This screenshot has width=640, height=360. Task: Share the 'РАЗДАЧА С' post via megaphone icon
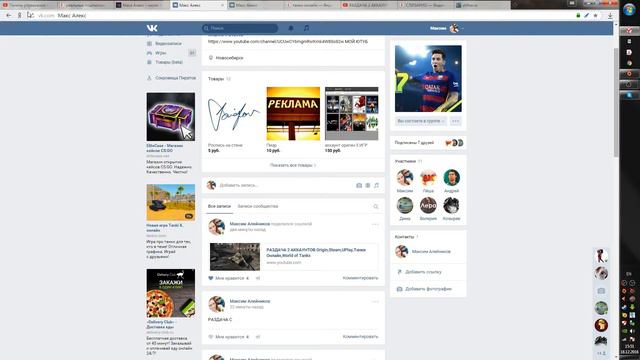pos(258,337)
